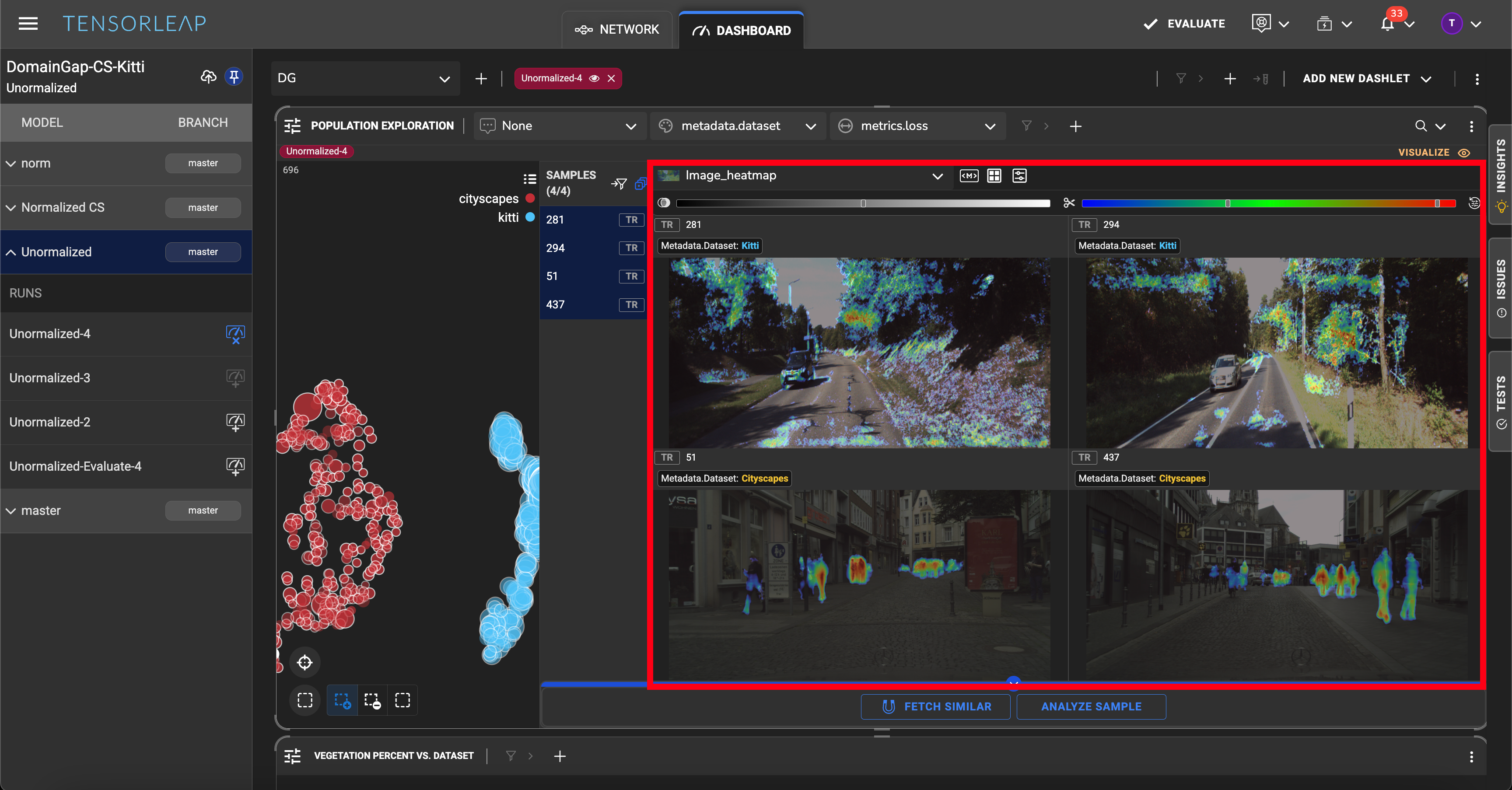Click the recenter crosshair icon in scatter plot

coord(304,663)
